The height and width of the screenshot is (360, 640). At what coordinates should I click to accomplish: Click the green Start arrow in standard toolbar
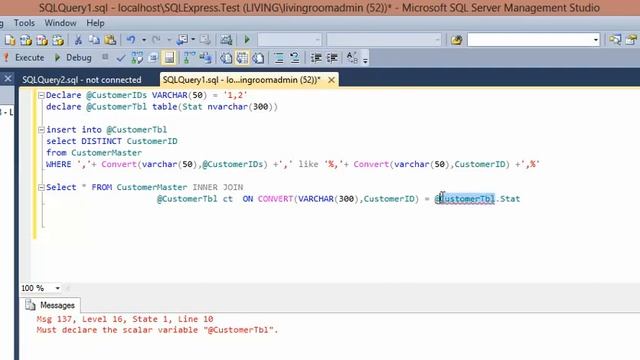tap(247, 40)
